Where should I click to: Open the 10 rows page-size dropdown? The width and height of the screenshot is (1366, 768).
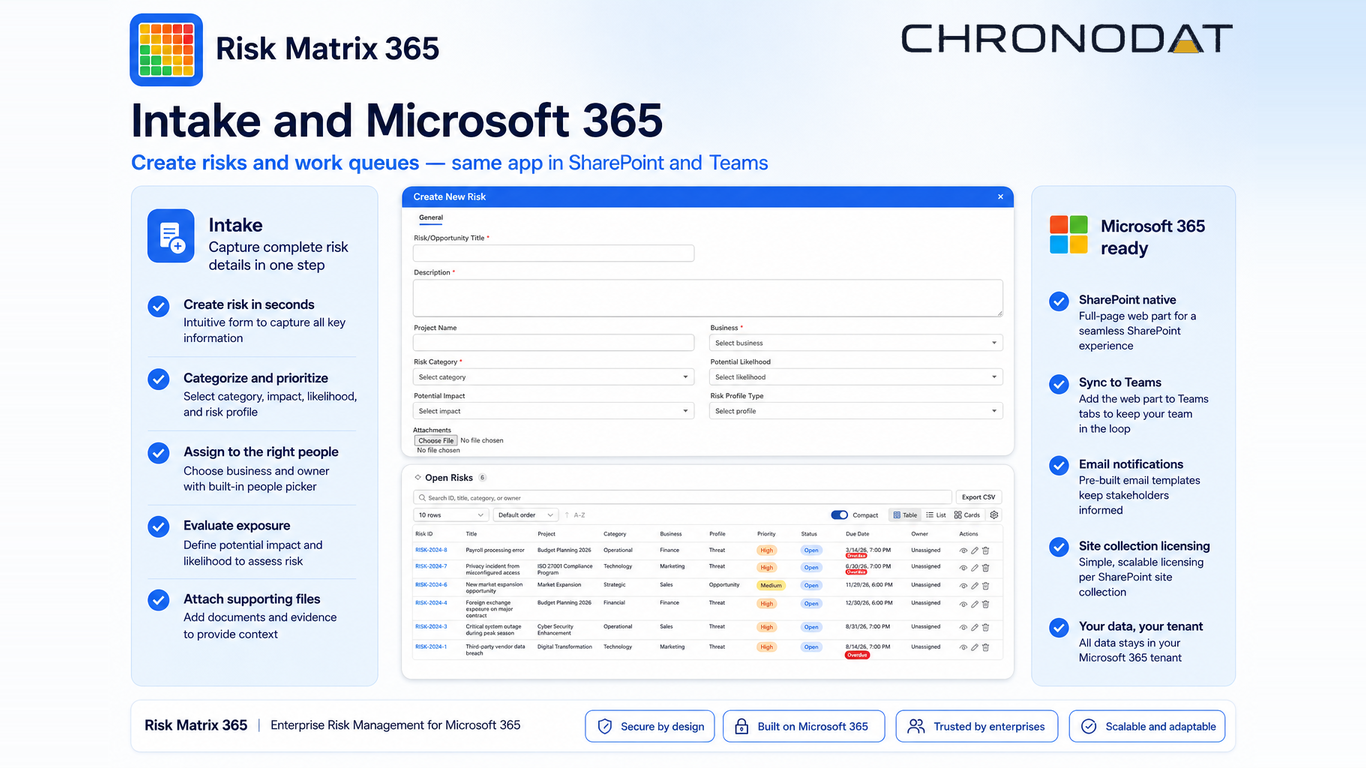pos(450,515)
